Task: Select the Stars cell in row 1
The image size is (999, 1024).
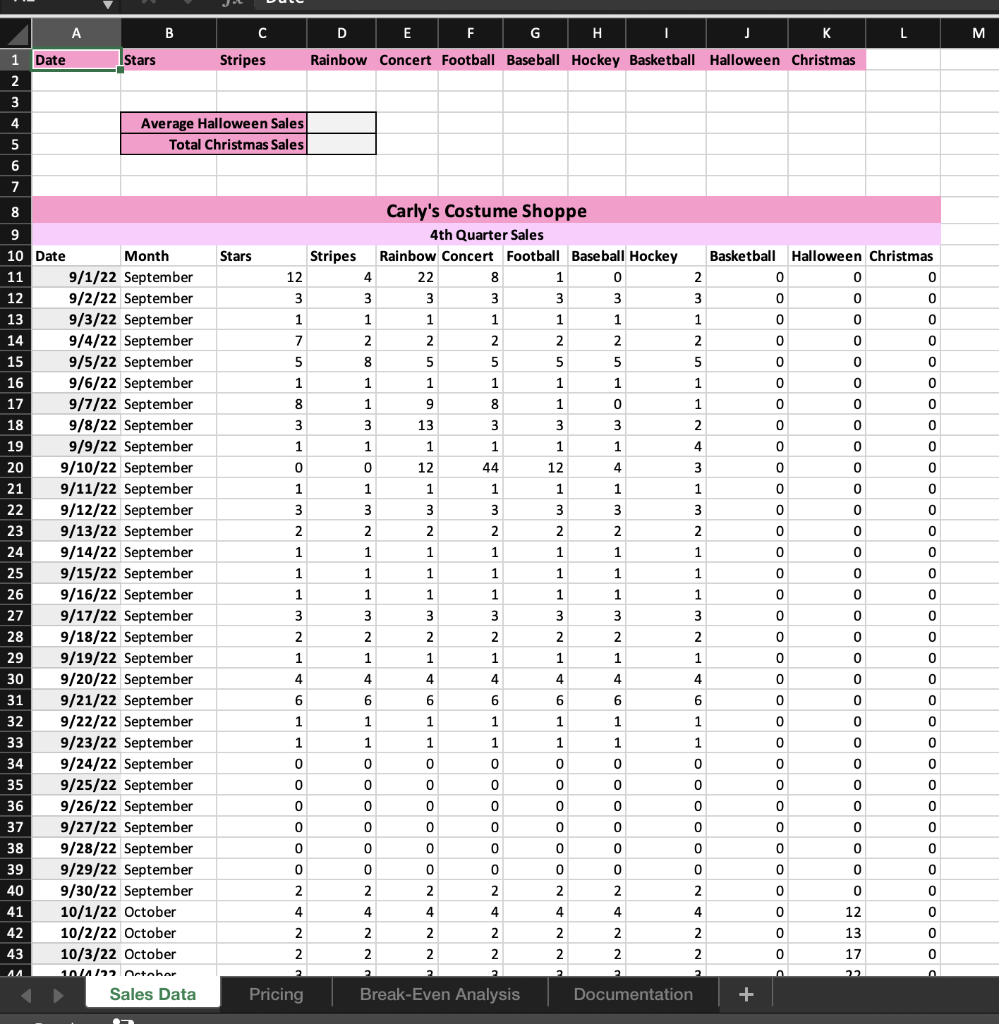Action: [168, 60]
